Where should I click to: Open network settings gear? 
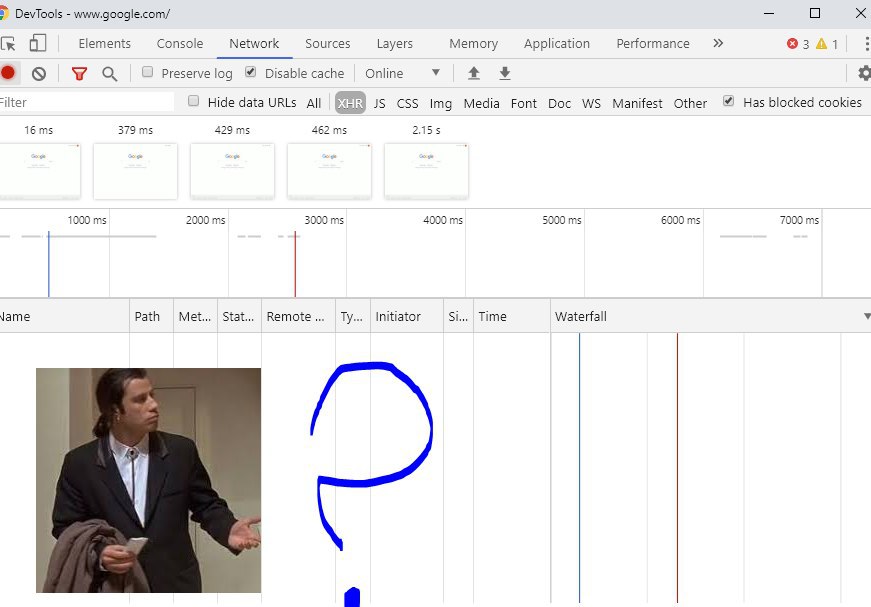(864, 73)
